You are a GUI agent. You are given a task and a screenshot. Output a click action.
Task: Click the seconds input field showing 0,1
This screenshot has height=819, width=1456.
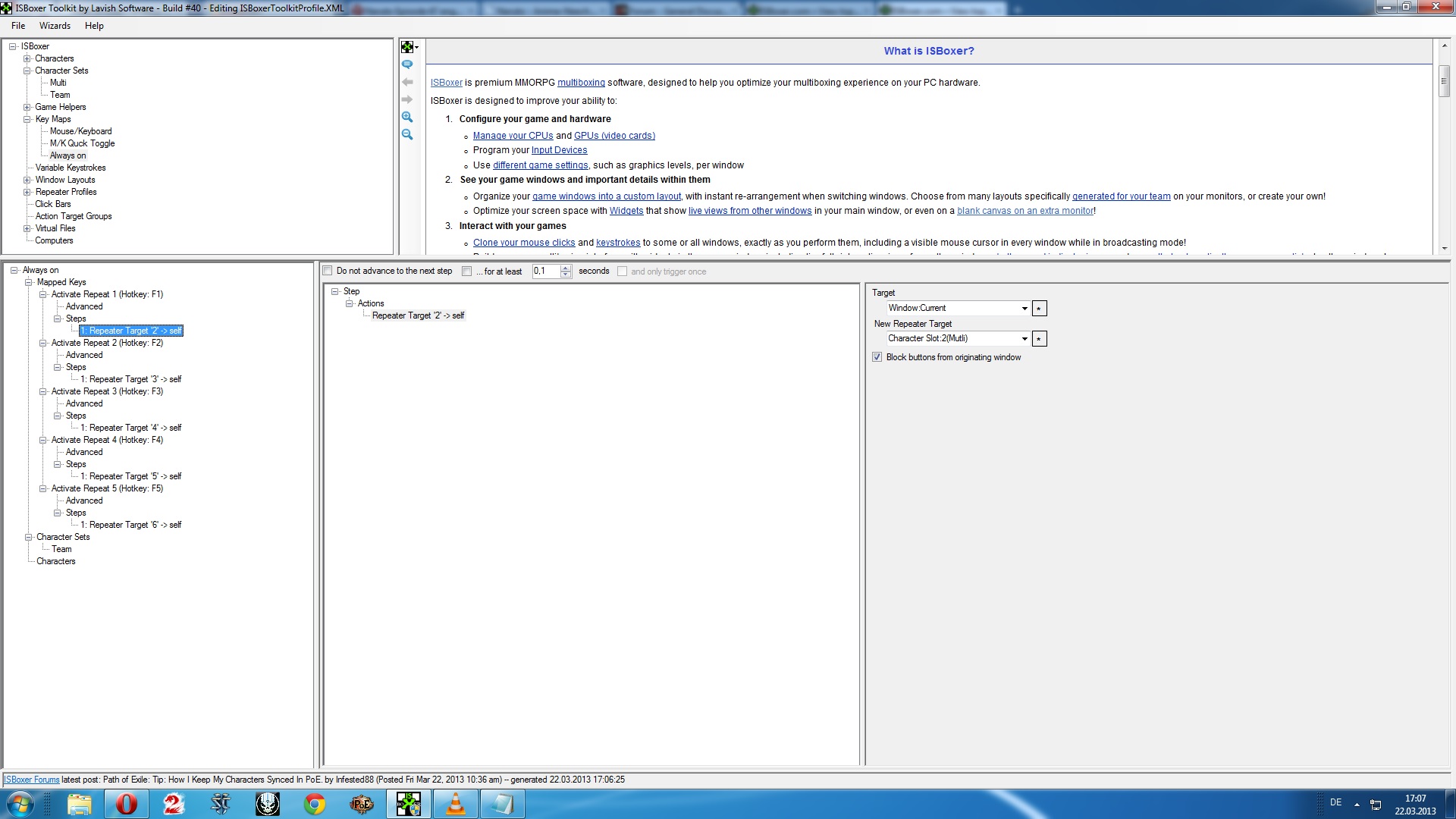point(546,271)
